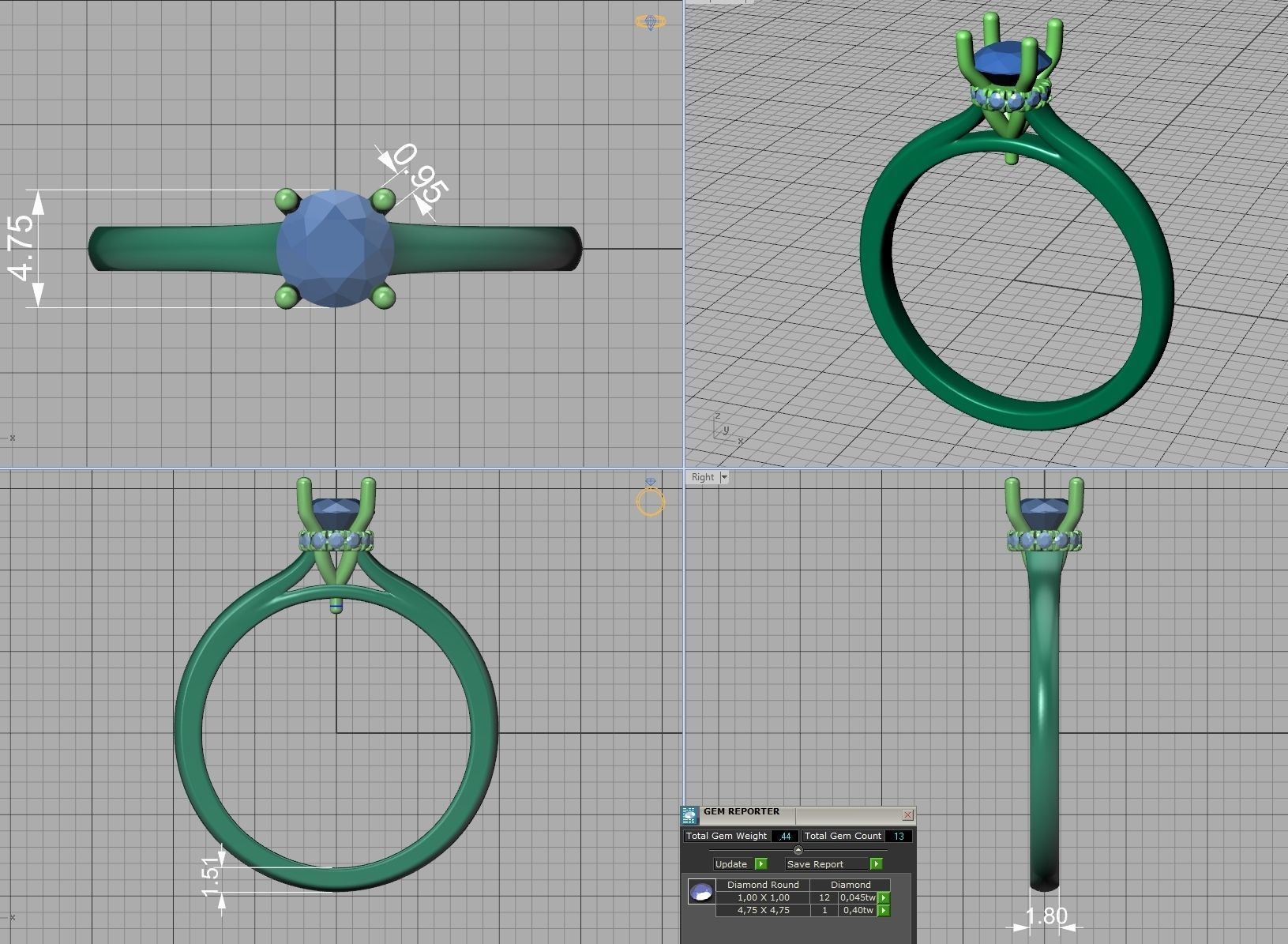This screenshot has height=944, width=1288.
Task: Open the Right viewport dropdown arrow
Action: 724,477
